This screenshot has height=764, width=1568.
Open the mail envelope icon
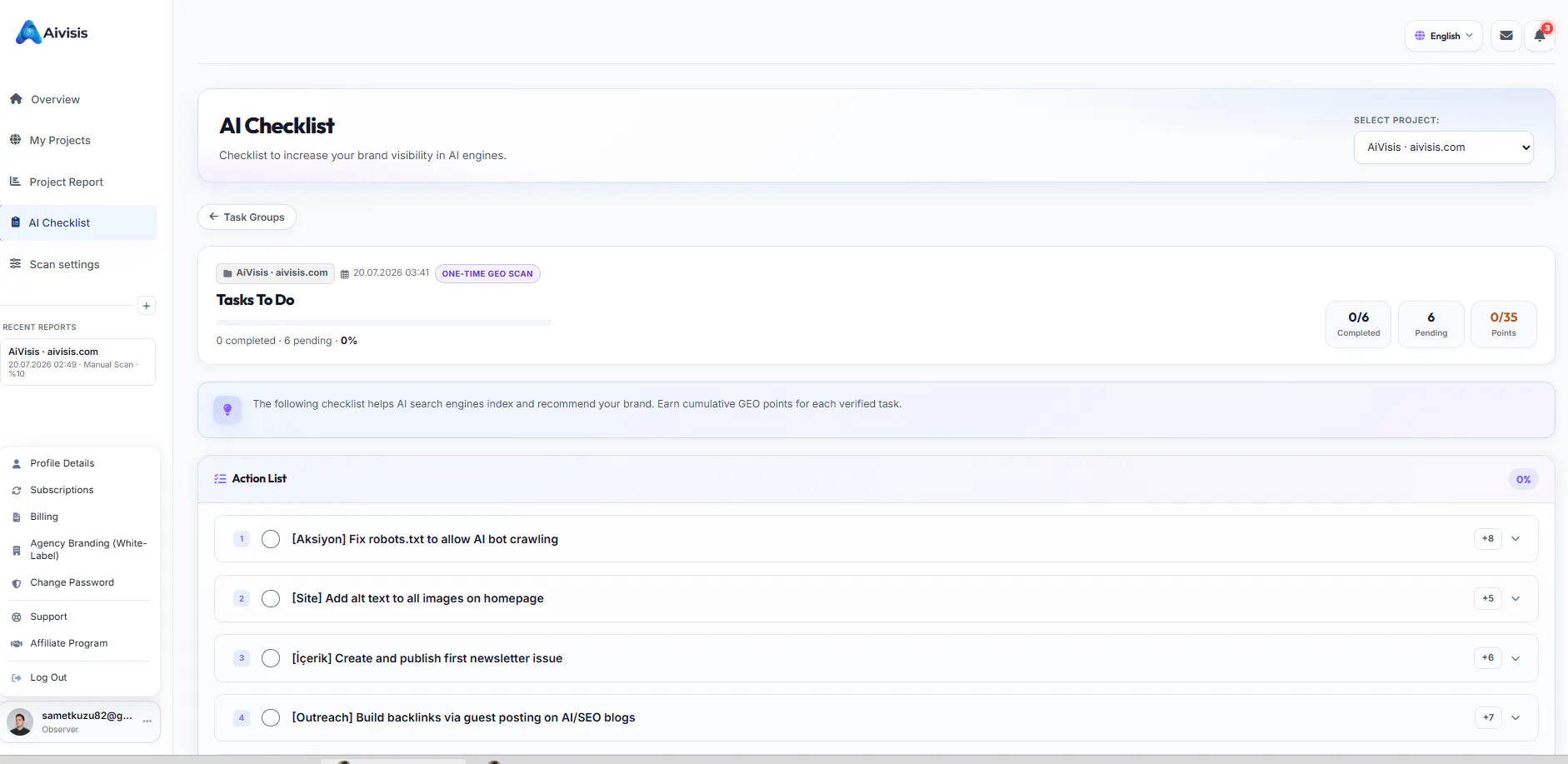coord(1506,36)
